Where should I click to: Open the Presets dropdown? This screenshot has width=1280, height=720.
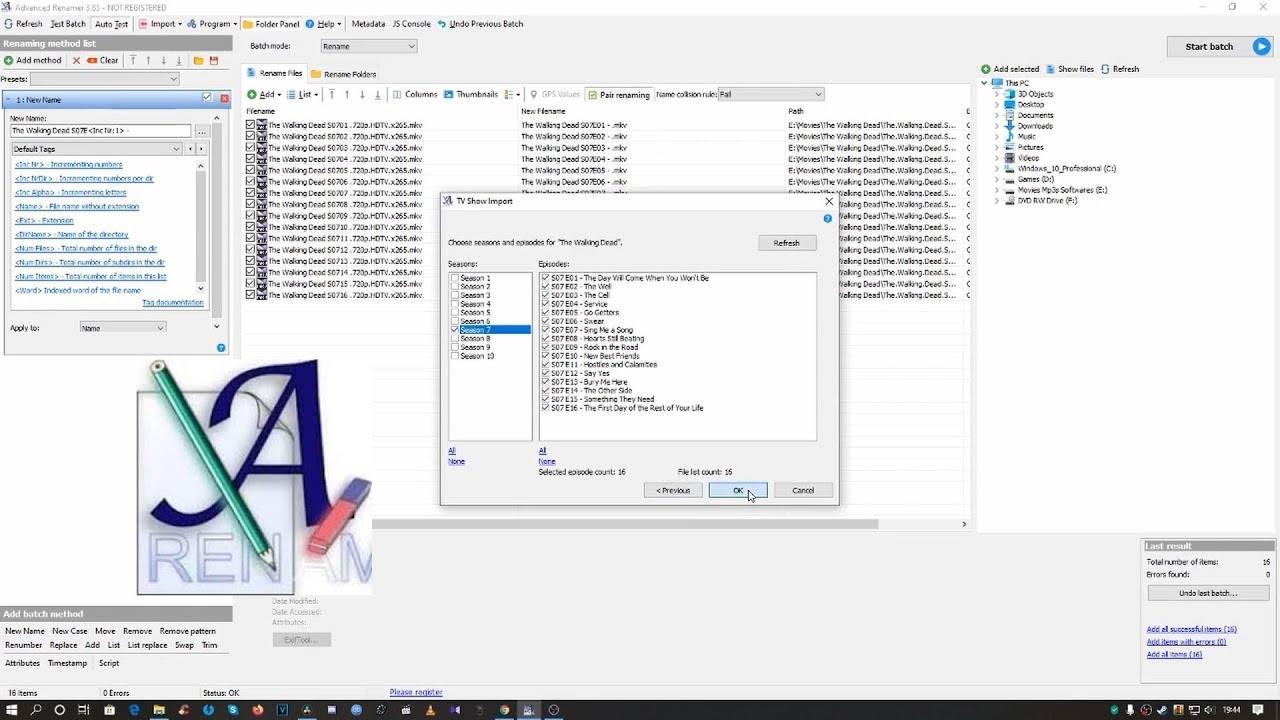click(104, 79)
